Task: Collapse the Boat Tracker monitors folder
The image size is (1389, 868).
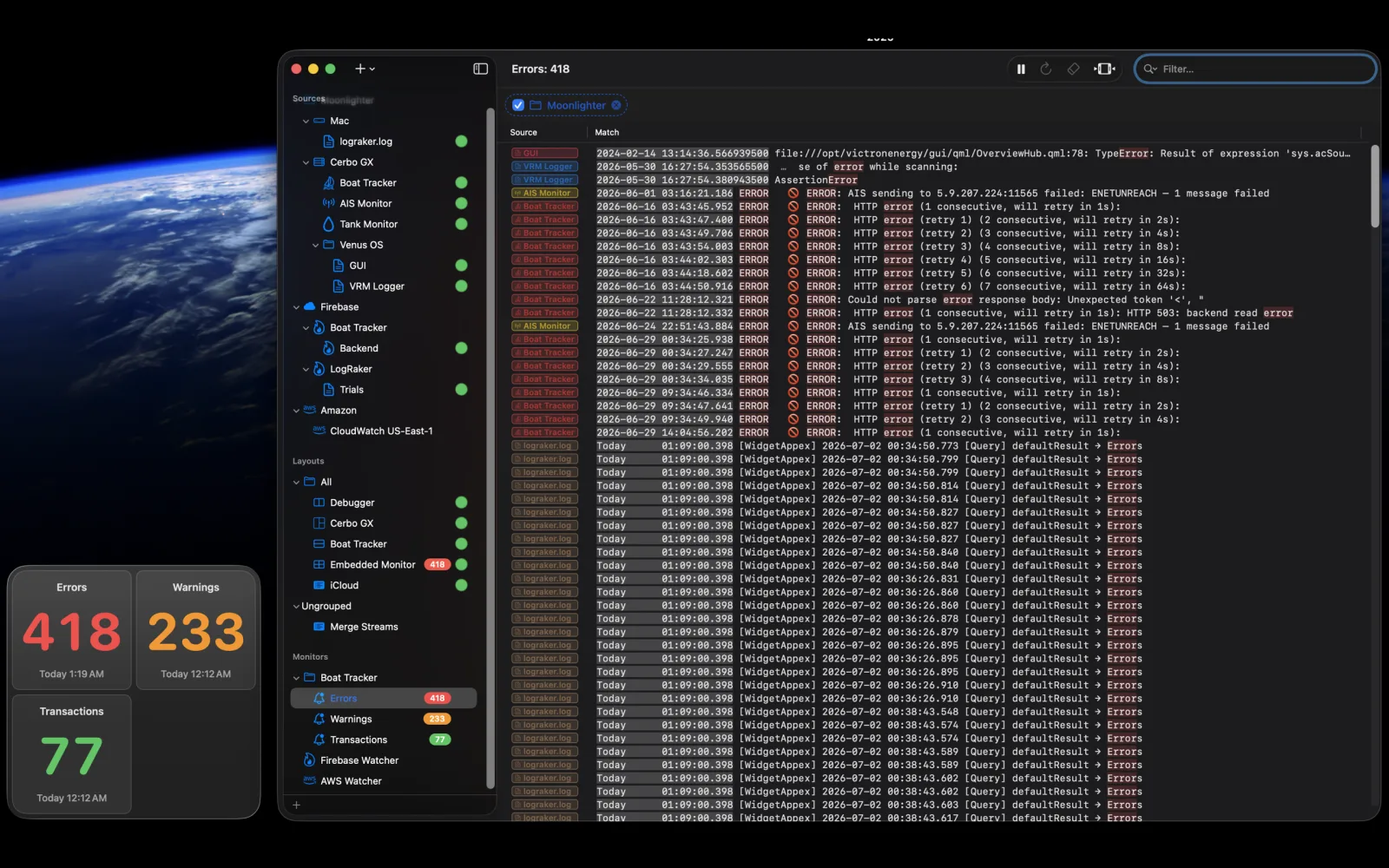Action: (296, 678)
